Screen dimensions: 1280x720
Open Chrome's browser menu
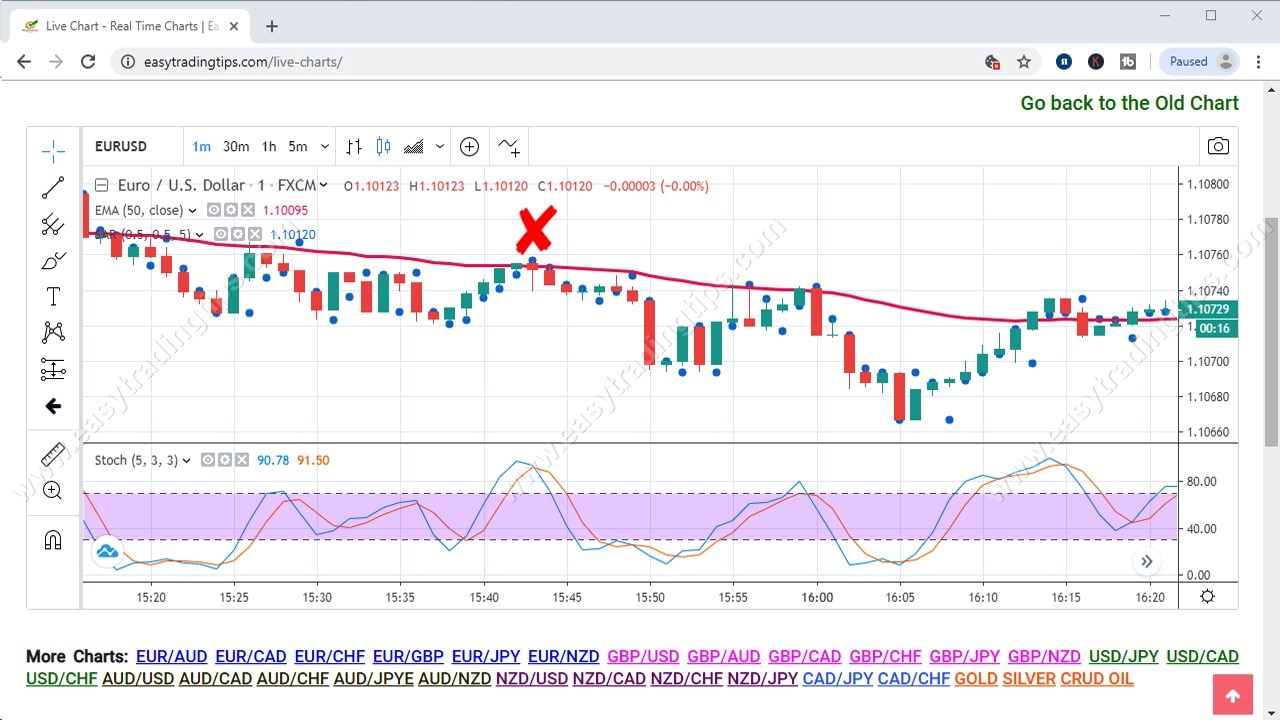pos(1258,61)
